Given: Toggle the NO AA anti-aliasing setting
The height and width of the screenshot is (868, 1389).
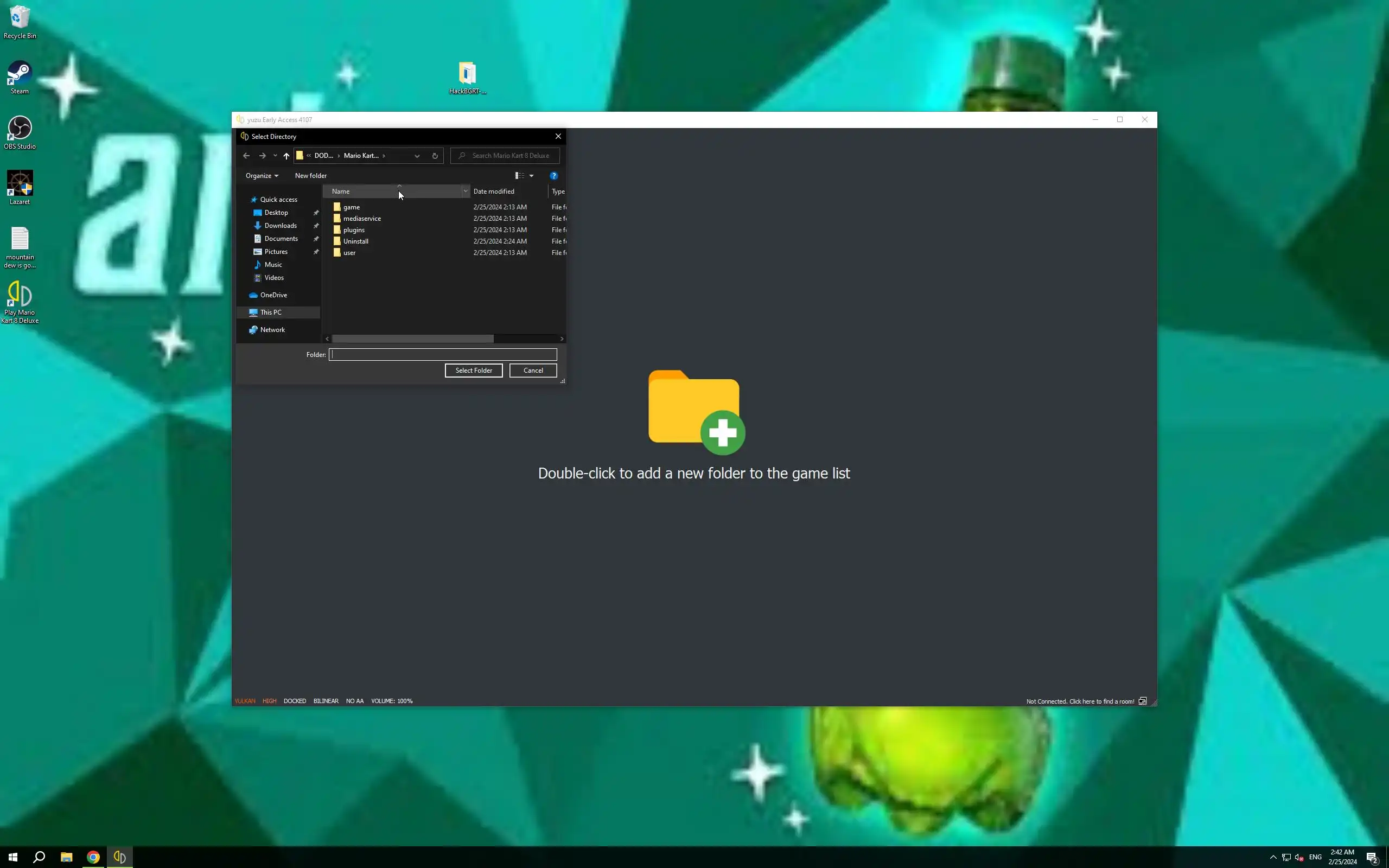Looking at the screenshot, I should (355, 701).
